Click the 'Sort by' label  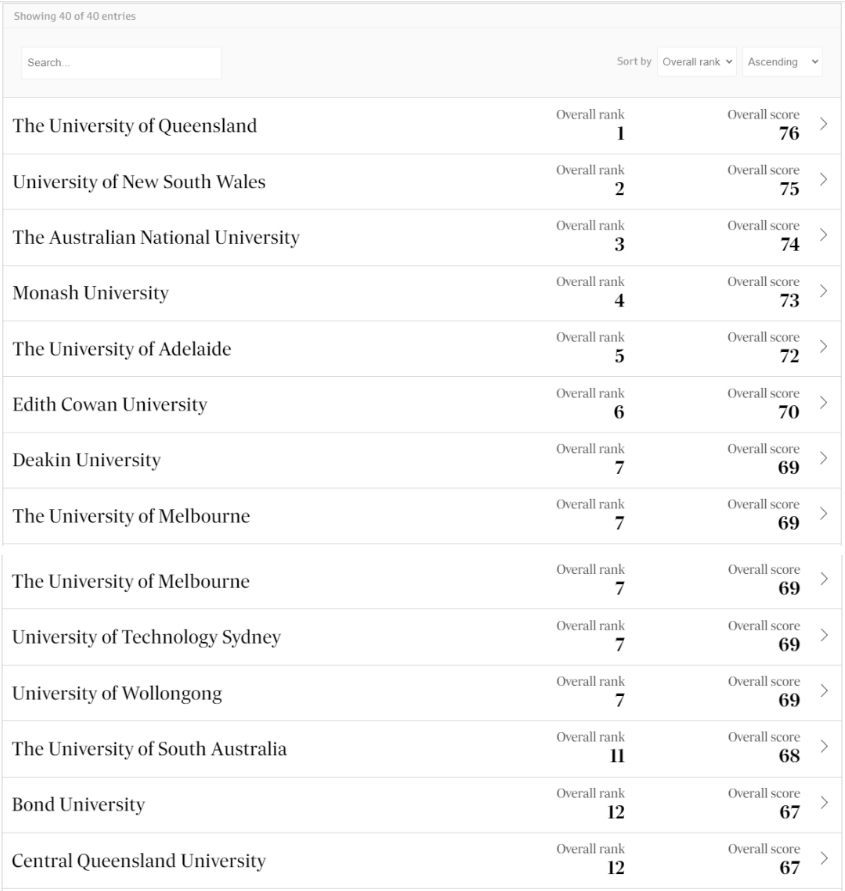(x=634, y=61)
